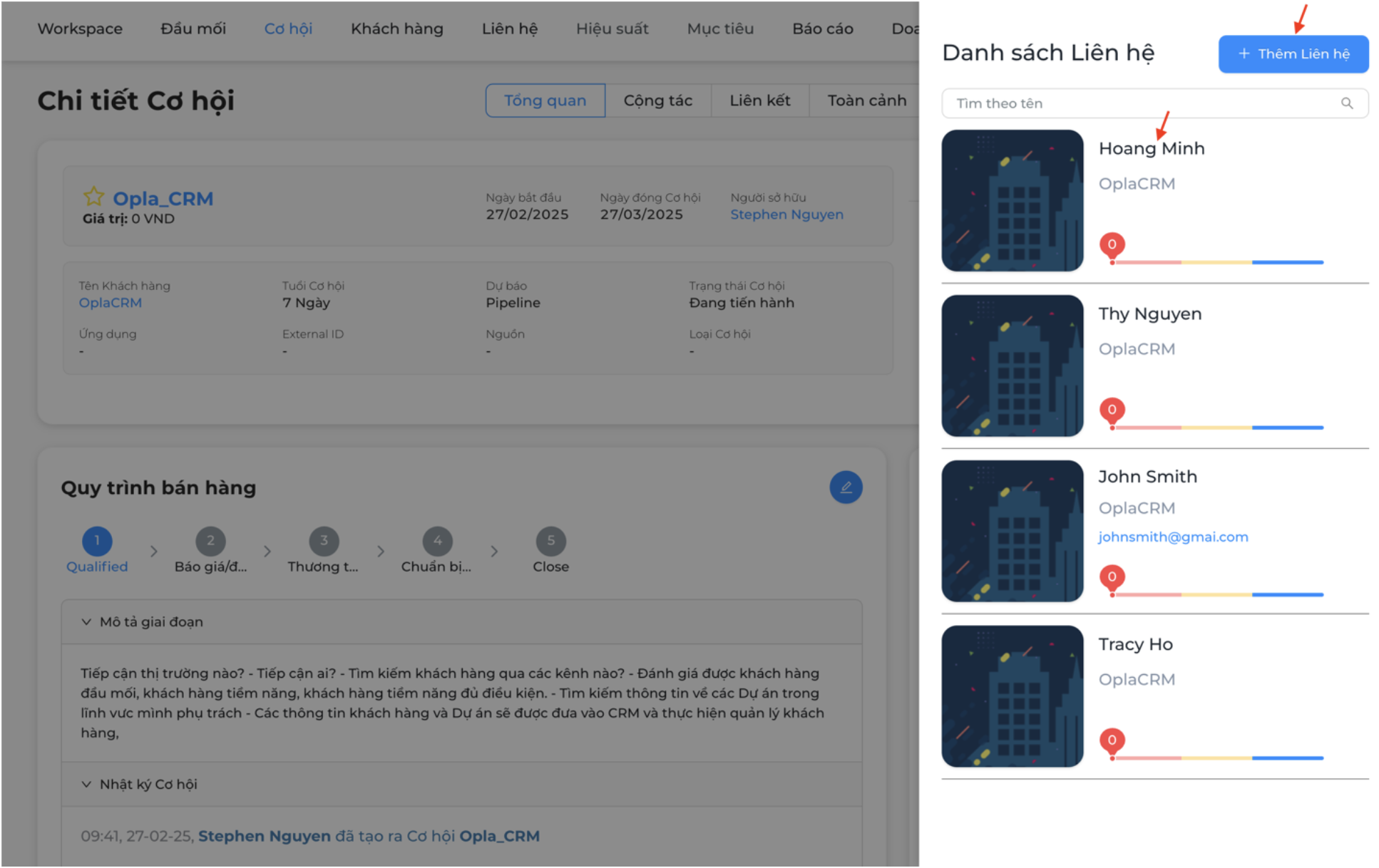Go to Hiệu suất page

pos(612,29)
